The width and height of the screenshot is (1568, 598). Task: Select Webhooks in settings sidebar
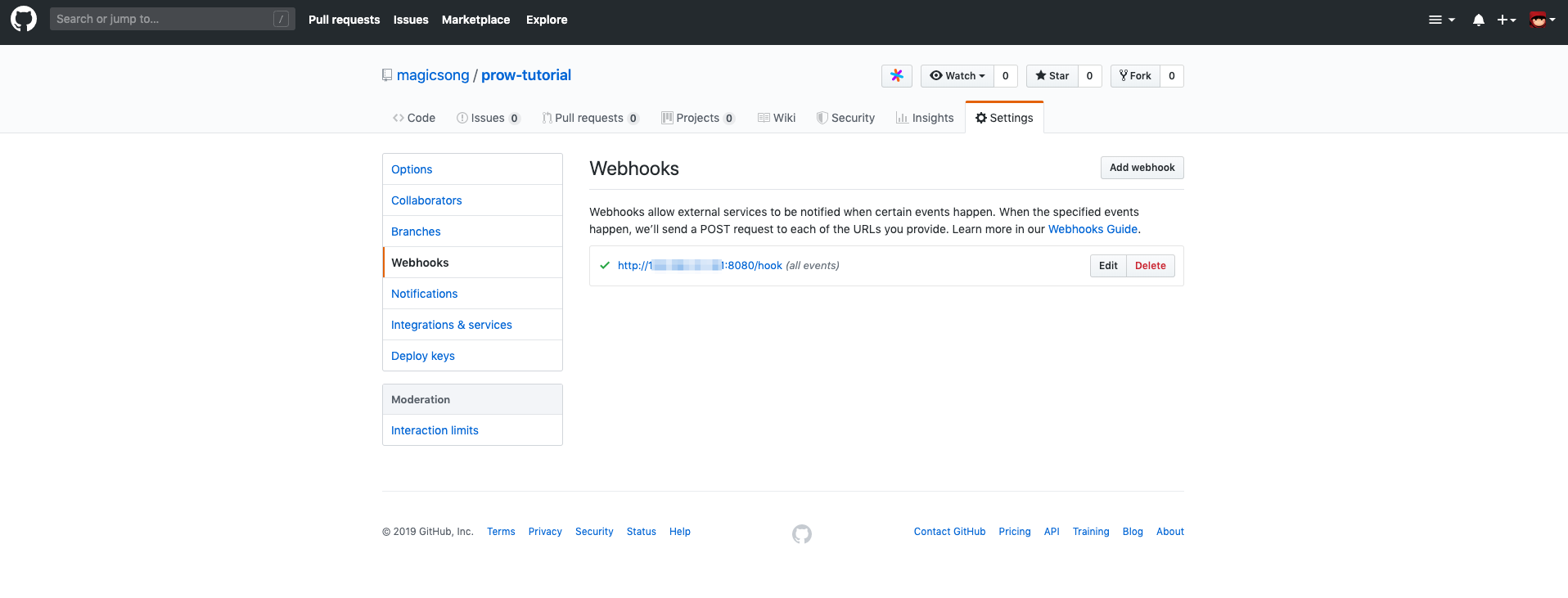[x=472, y=263]
